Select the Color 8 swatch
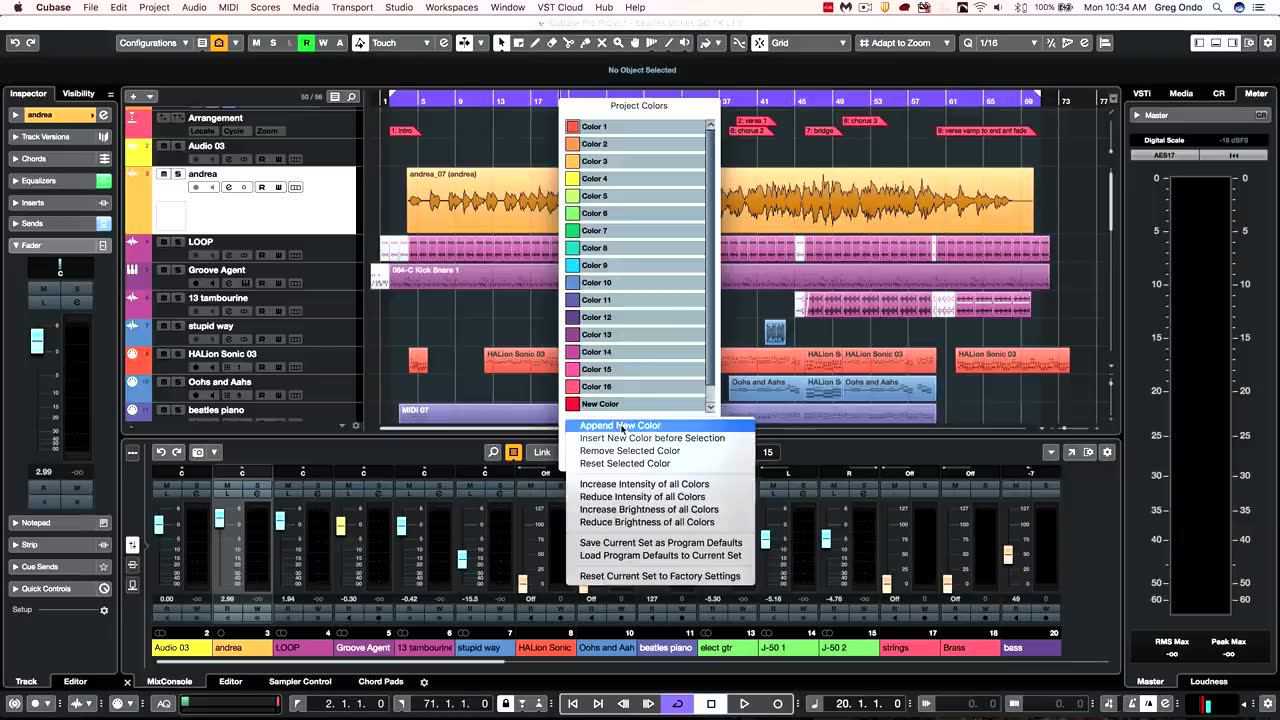The width and height of the screenshot is (1280, 720). 573,248
